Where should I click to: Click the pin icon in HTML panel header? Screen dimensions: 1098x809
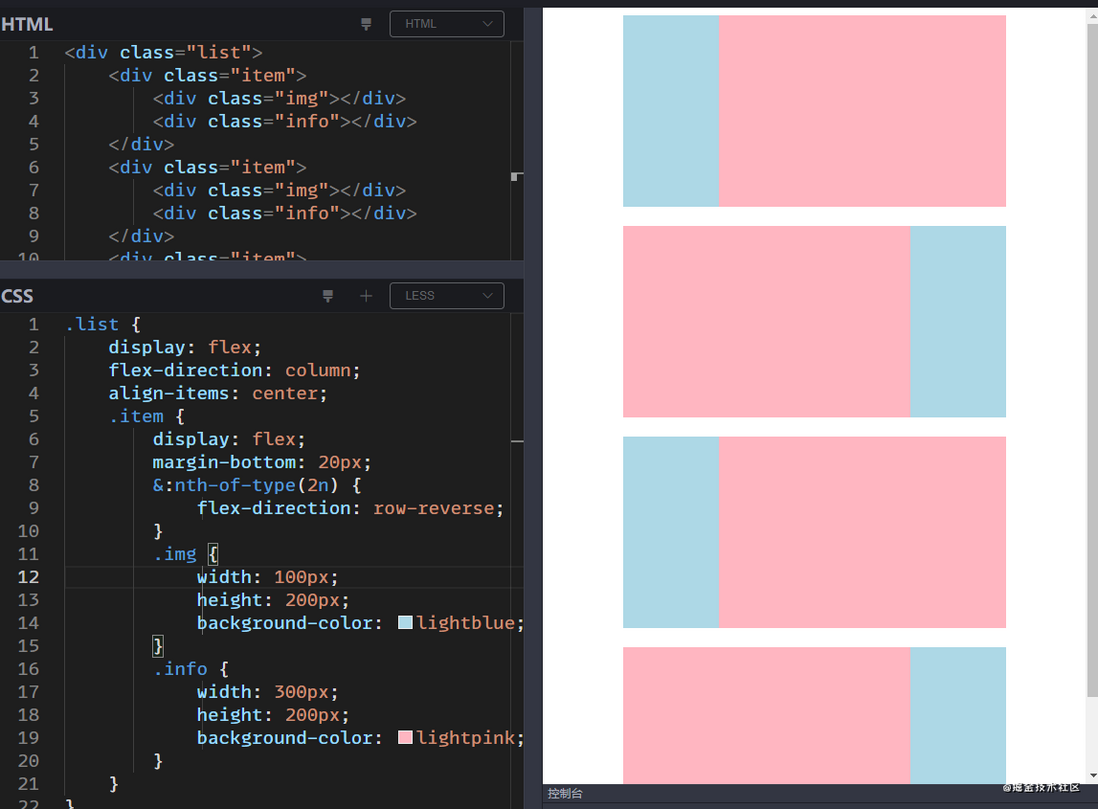(366, 24)
